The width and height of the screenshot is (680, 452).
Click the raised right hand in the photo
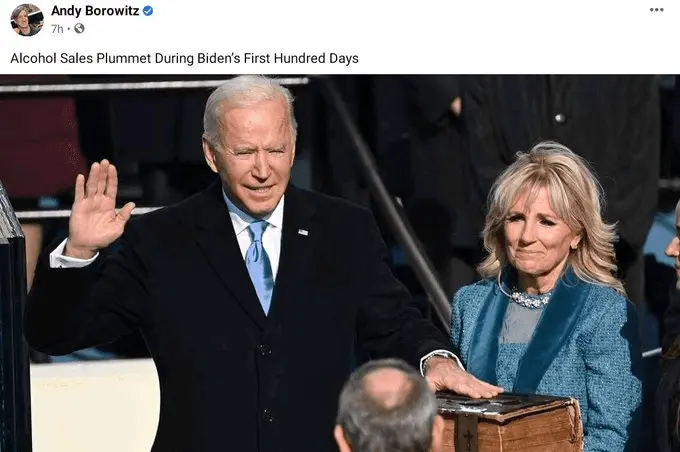point(98,208)
